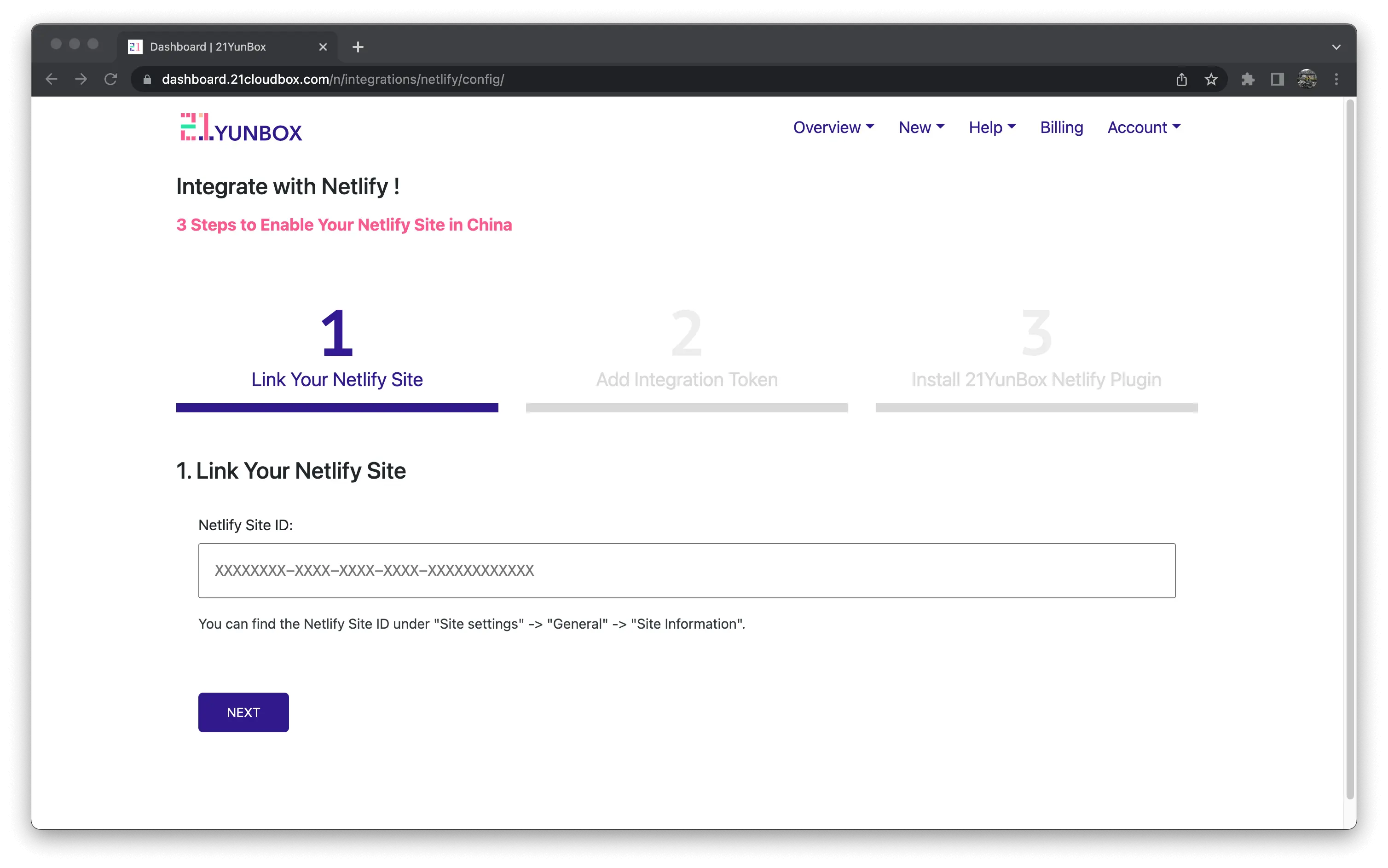Click the share page icon

click(x=1181, y=79)
